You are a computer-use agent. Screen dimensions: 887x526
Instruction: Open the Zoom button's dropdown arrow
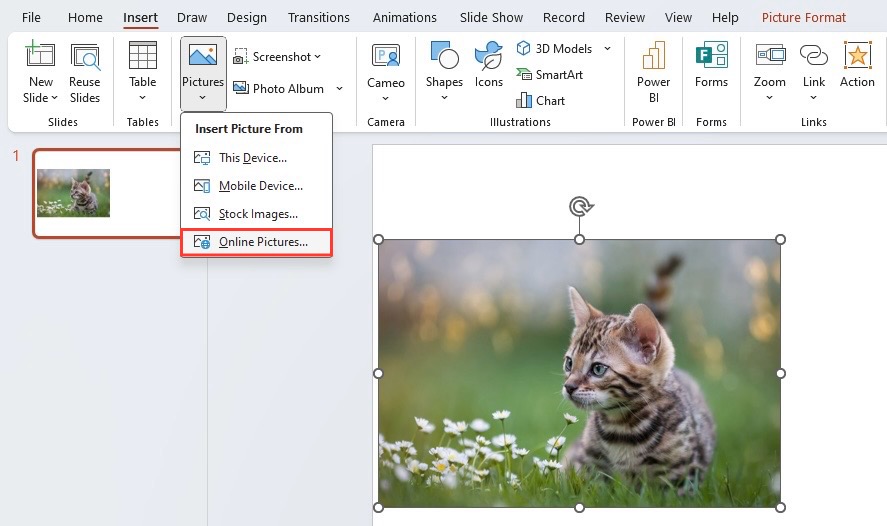point(769,98)
